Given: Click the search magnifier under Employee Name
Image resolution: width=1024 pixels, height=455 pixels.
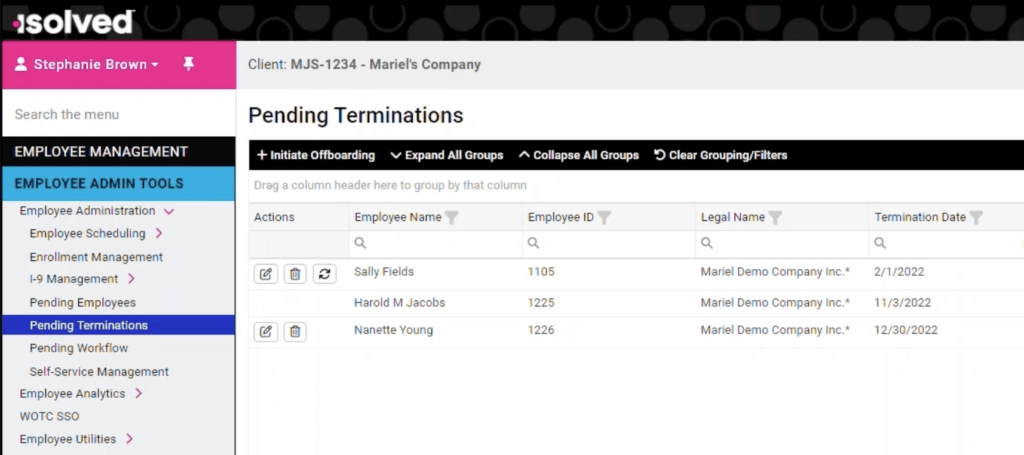Looking at the screenshot, I should [360, 243].
